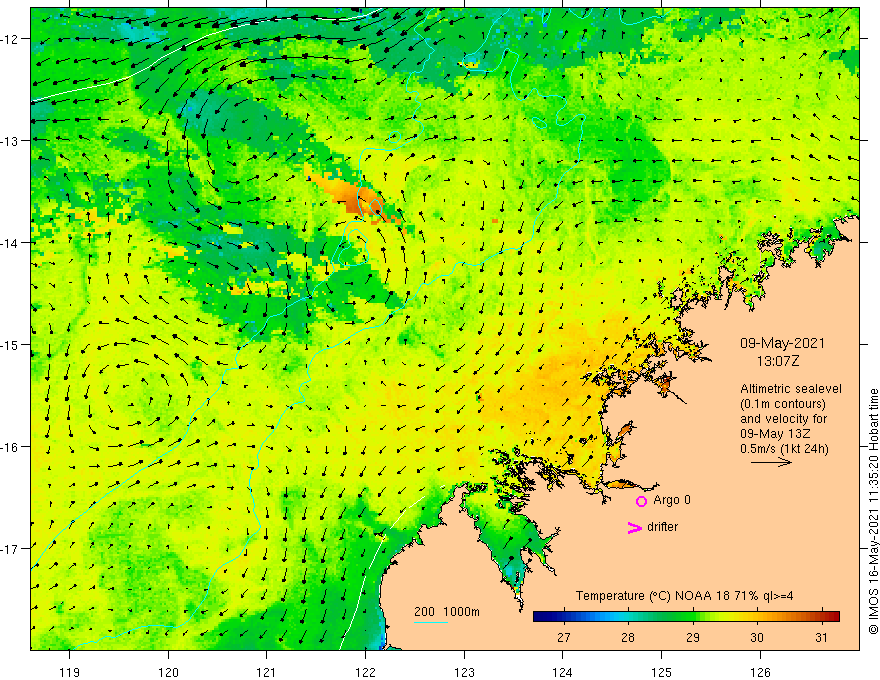The width and height of the screenshot is (880, 680).
Task: Click the "drifter" legend label
Action: pyautogui.click(x=662, y=527)
